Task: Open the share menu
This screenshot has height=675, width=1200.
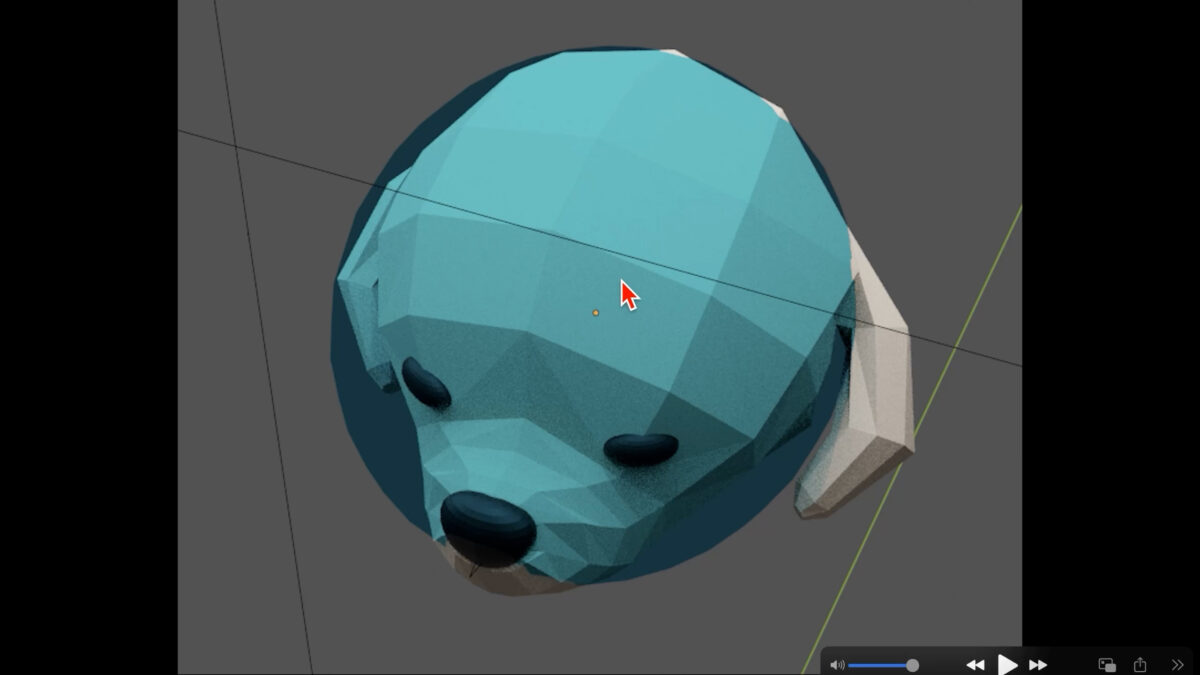Action: [x=1140, y=665]
